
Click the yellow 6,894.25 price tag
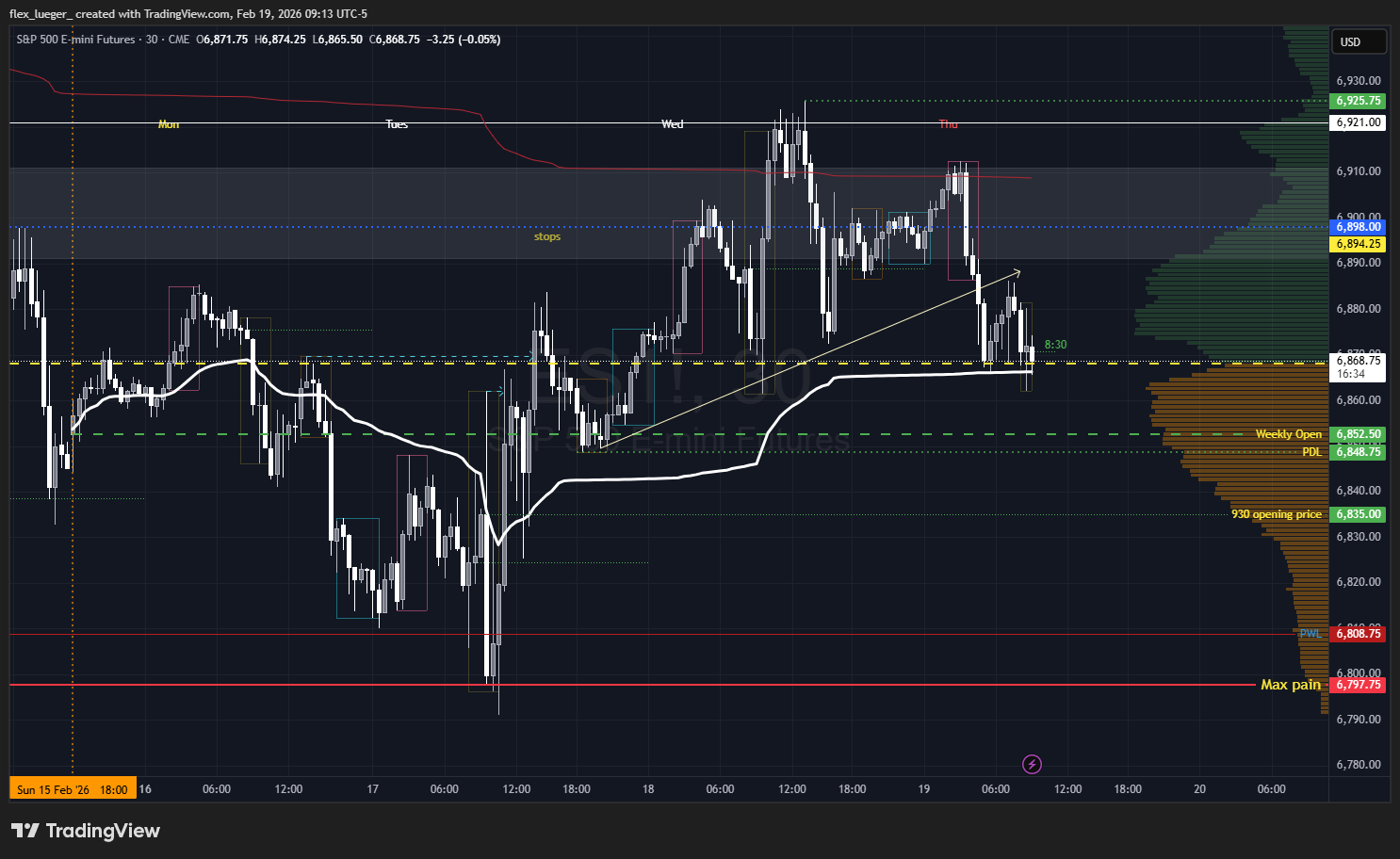[x=1358, y=244]
